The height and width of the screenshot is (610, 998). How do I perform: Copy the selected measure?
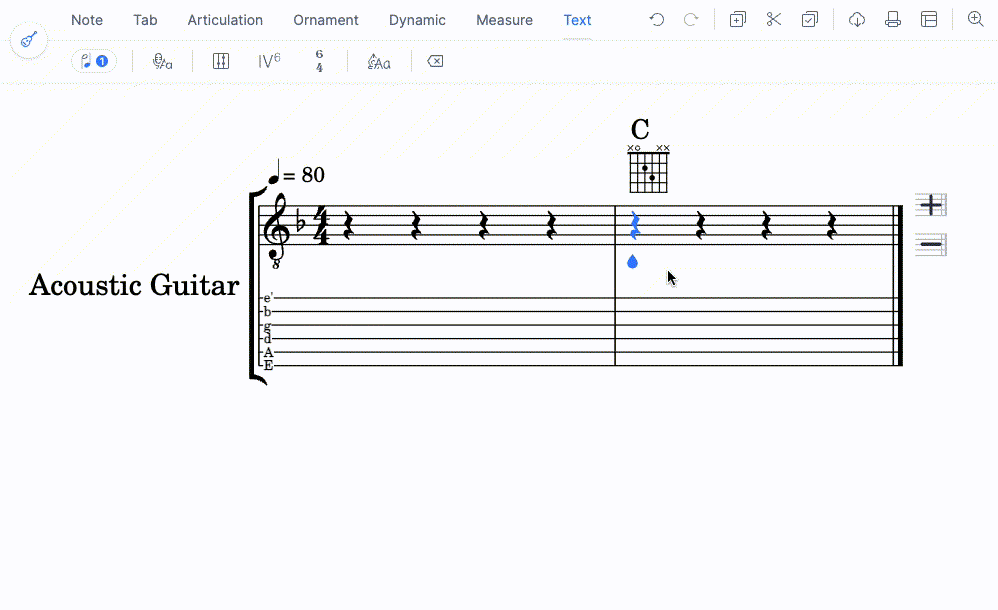pos(737,19)
